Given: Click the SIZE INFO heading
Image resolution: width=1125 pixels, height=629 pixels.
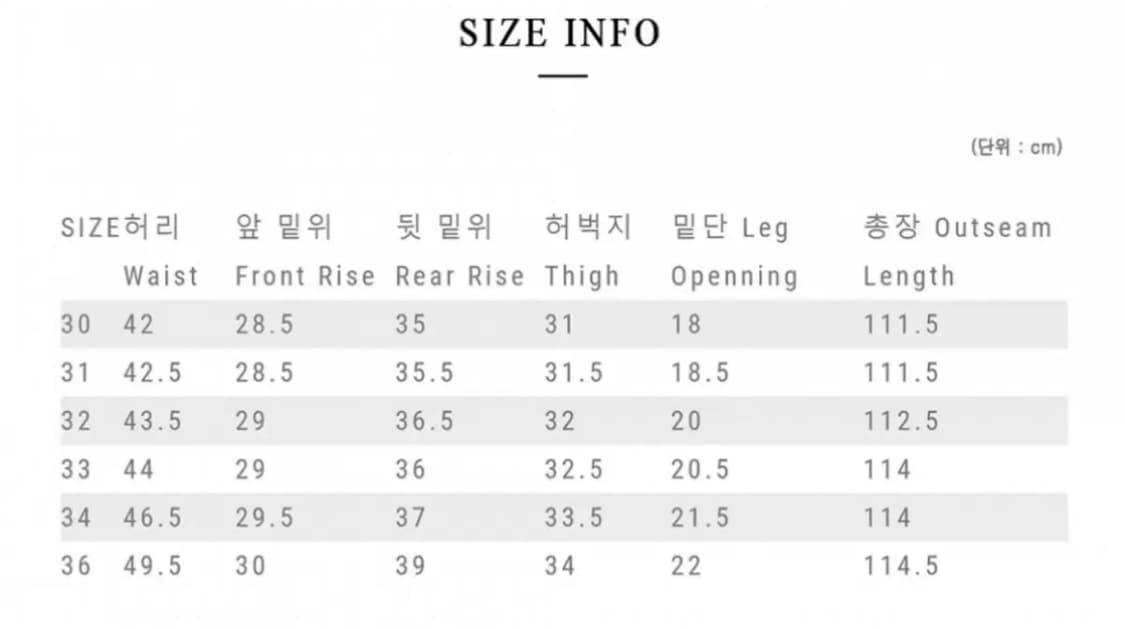Looking at the screenshot, I should 559,33.
